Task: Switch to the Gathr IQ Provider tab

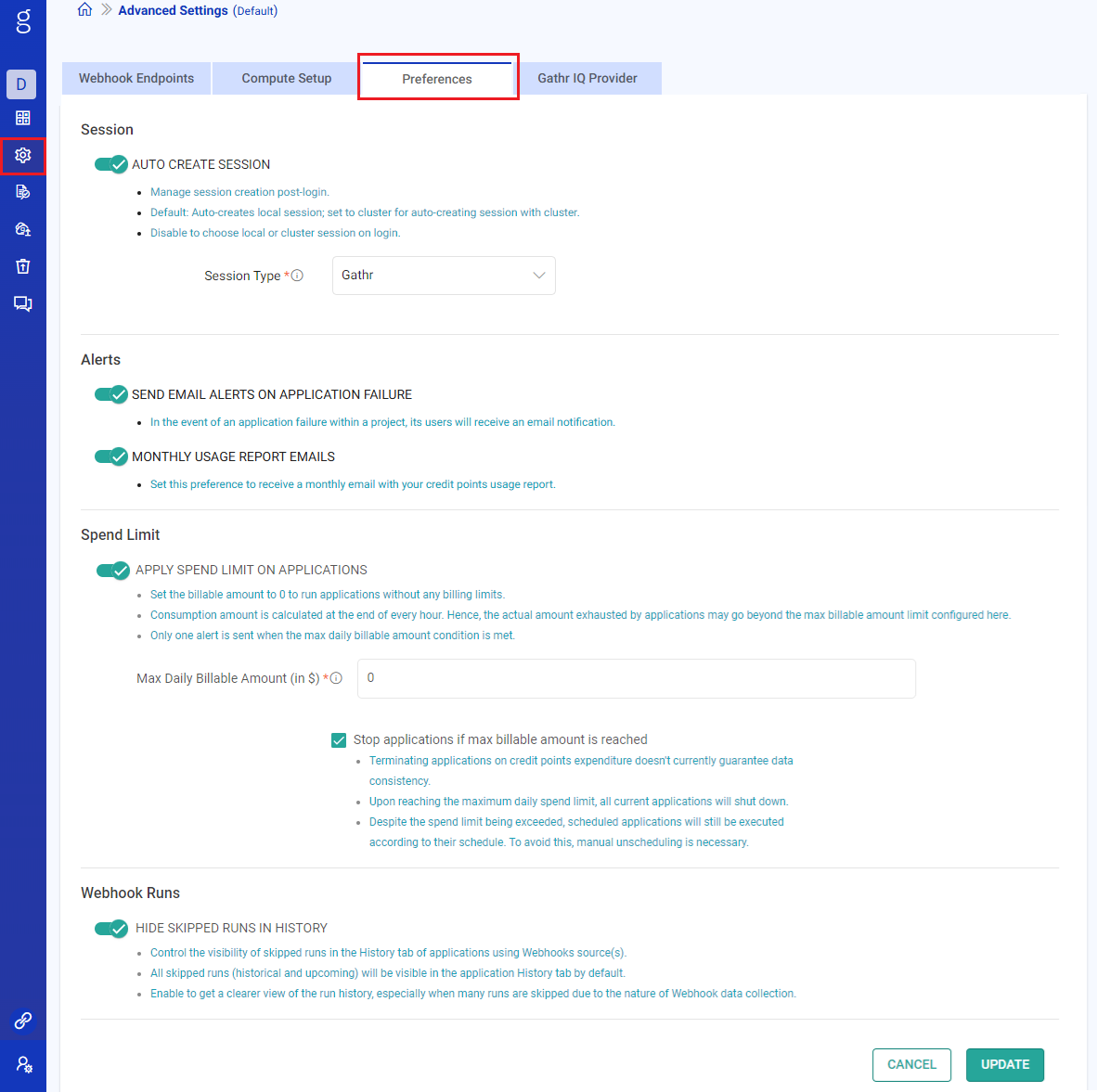Action: (x=587, y=79)
